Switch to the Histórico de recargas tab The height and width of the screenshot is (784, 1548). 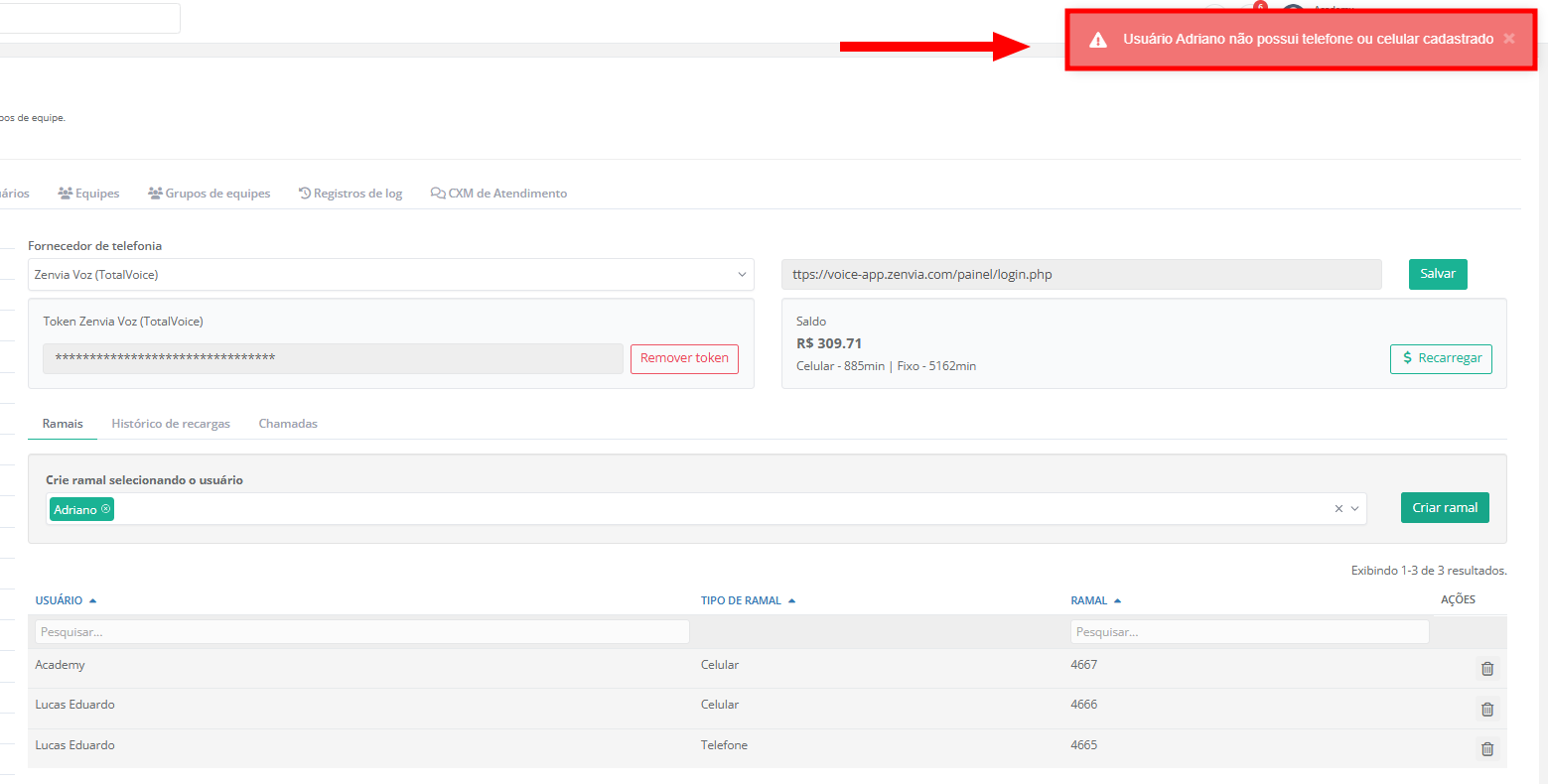[171, 424]
